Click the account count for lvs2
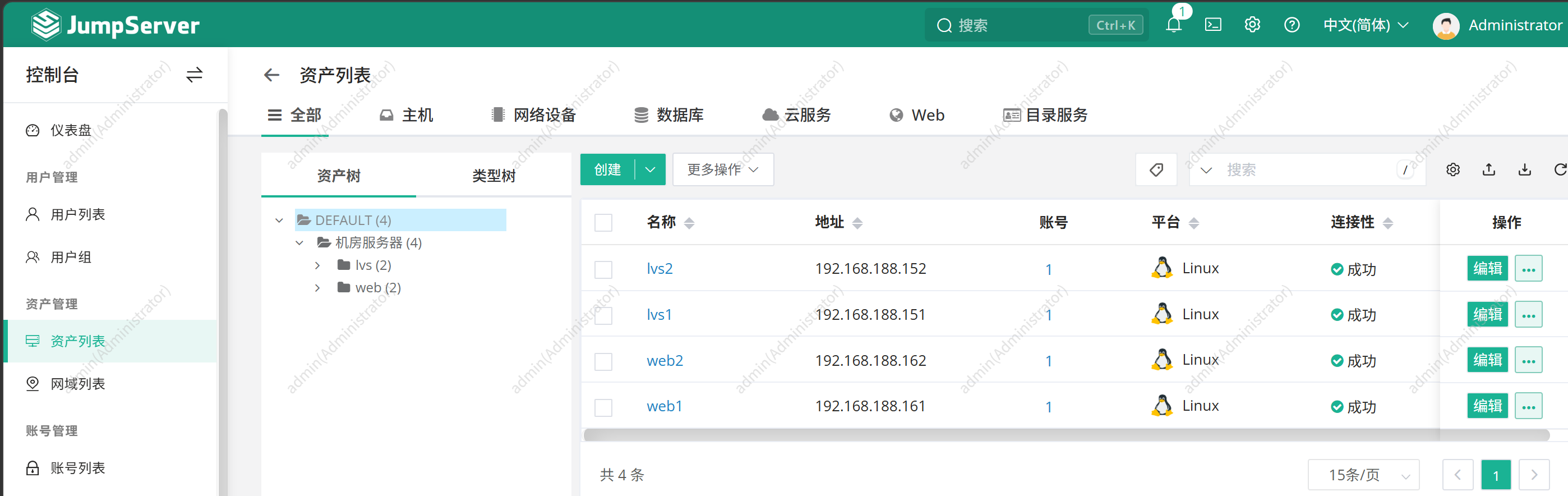The height and width of the screenshot is (496, 1568). point(1048,269)
